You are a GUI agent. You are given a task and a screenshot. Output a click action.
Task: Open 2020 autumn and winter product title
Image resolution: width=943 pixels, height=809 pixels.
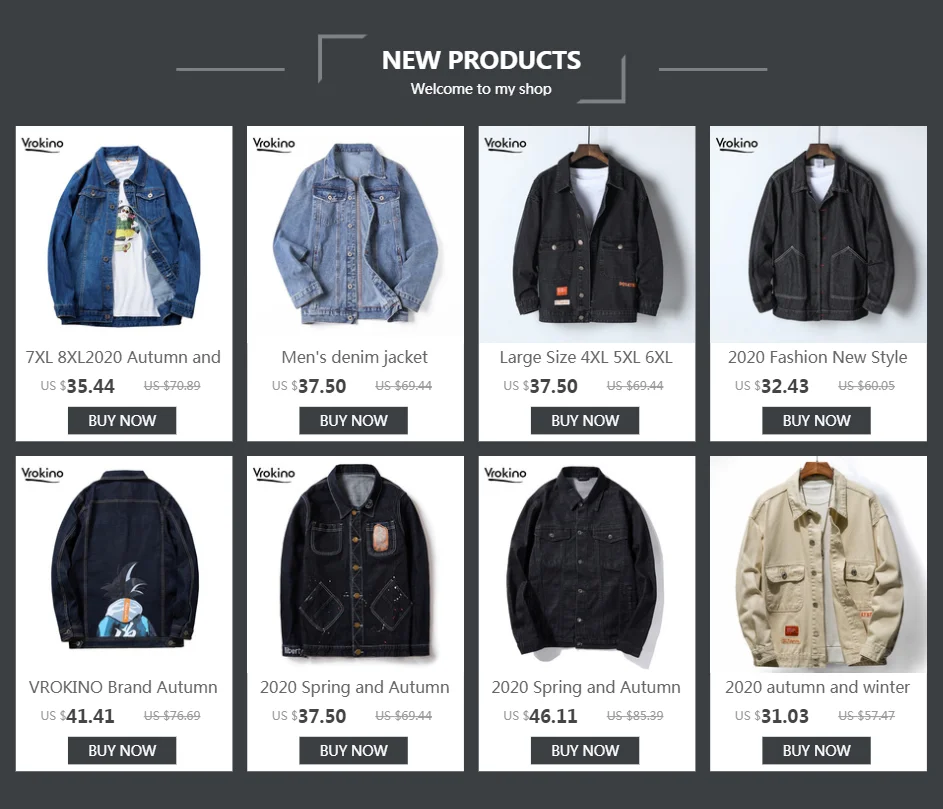(817, 687)
